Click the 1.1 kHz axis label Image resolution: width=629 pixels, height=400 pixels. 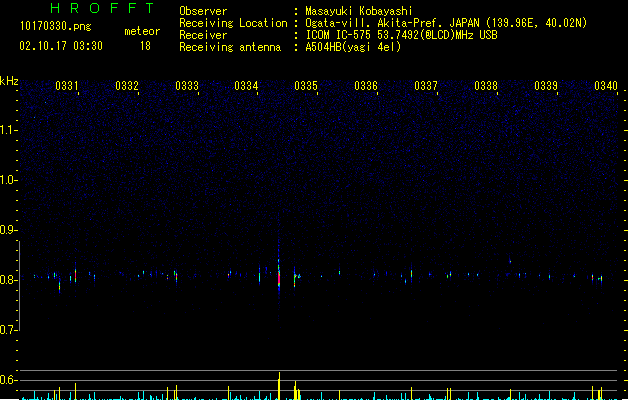tap(8, 130)
